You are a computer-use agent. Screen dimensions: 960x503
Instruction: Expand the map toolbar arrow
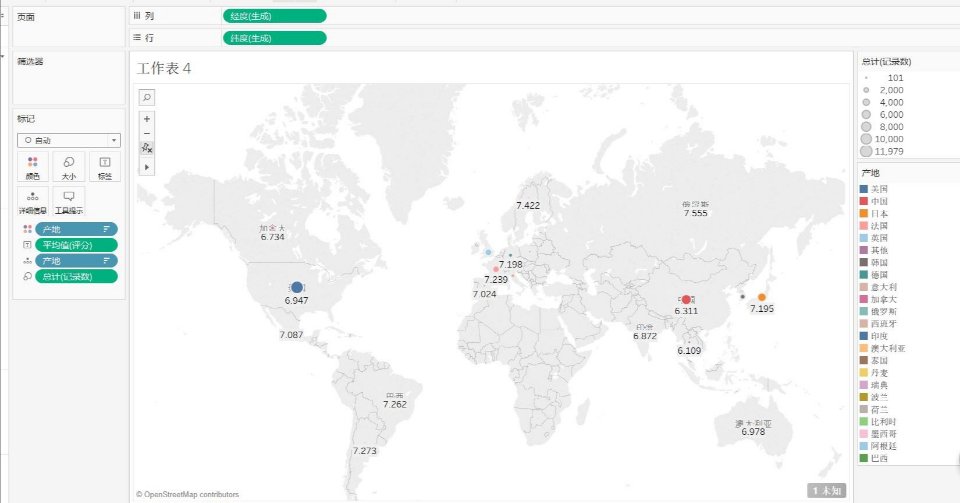(x=147, y=167)
